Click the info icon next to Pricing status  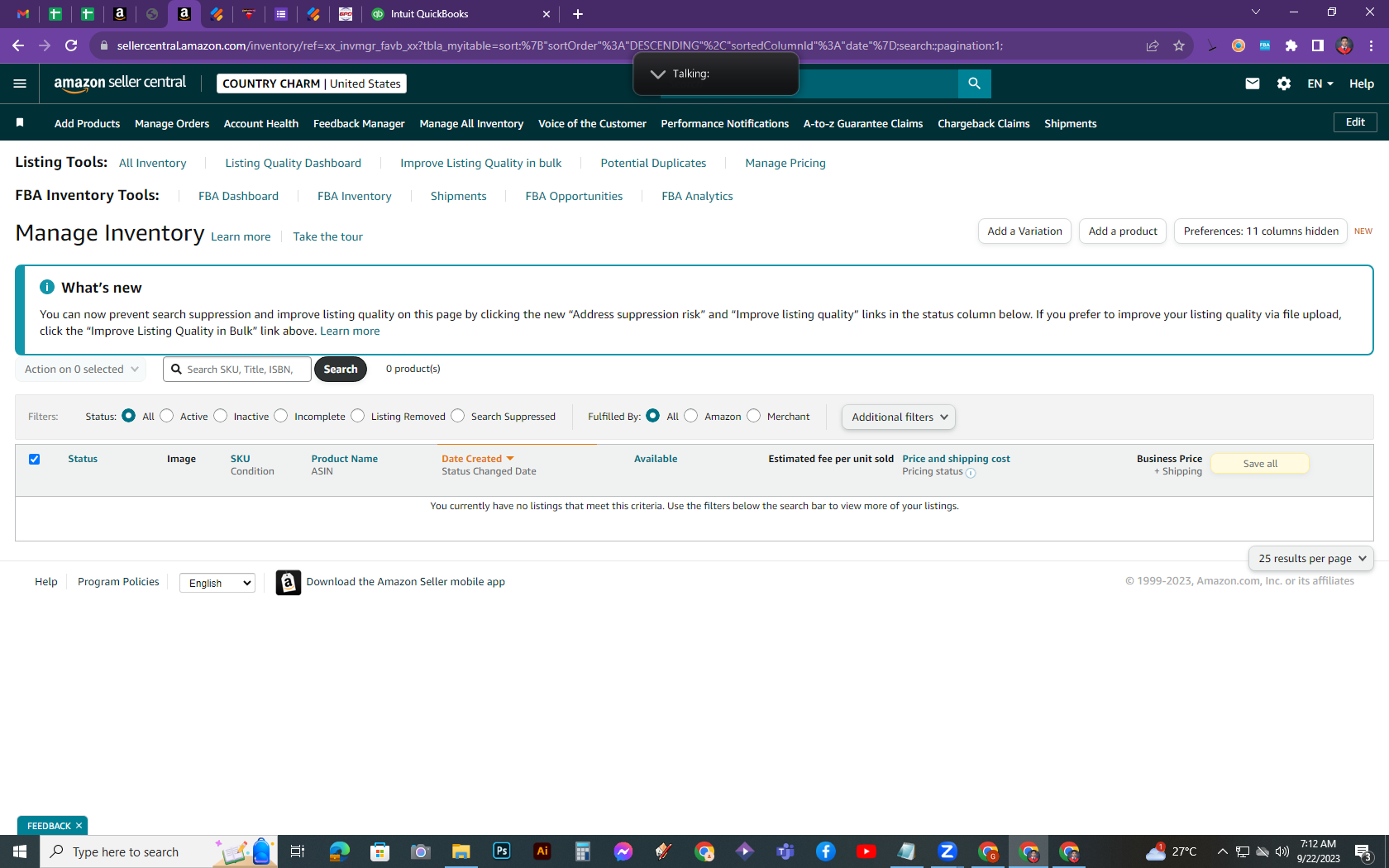pyautogui.click(x=971, y=473)
